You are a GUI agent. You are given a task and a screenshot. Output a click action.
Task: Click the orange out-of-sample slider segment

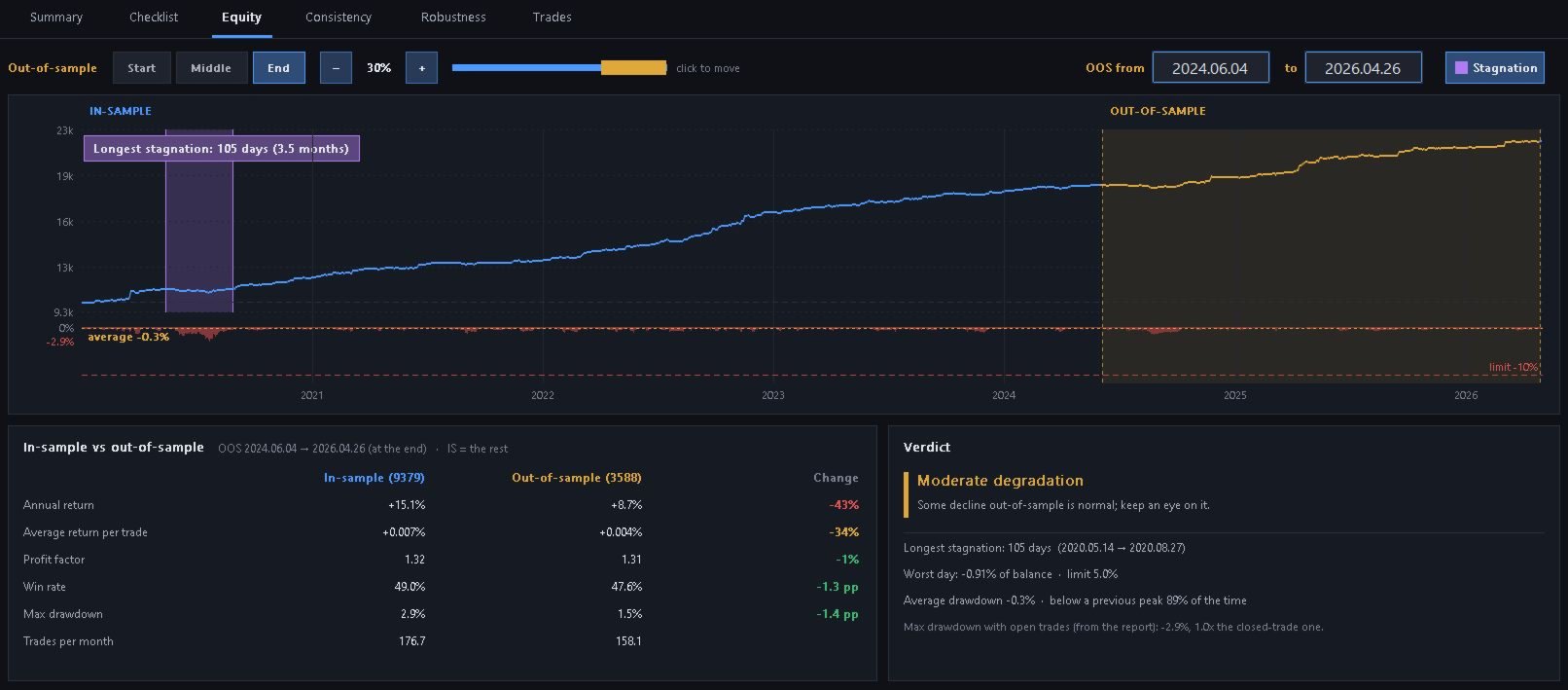coord(634,68)
